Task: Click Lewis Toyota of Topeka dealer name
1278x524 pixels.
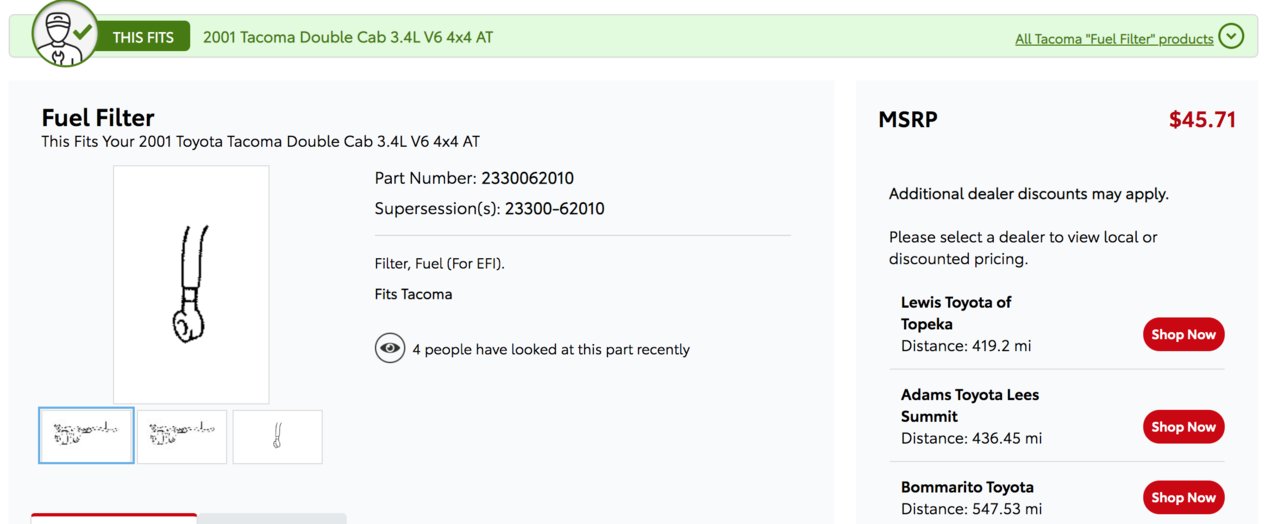Action: click(956, 313)
